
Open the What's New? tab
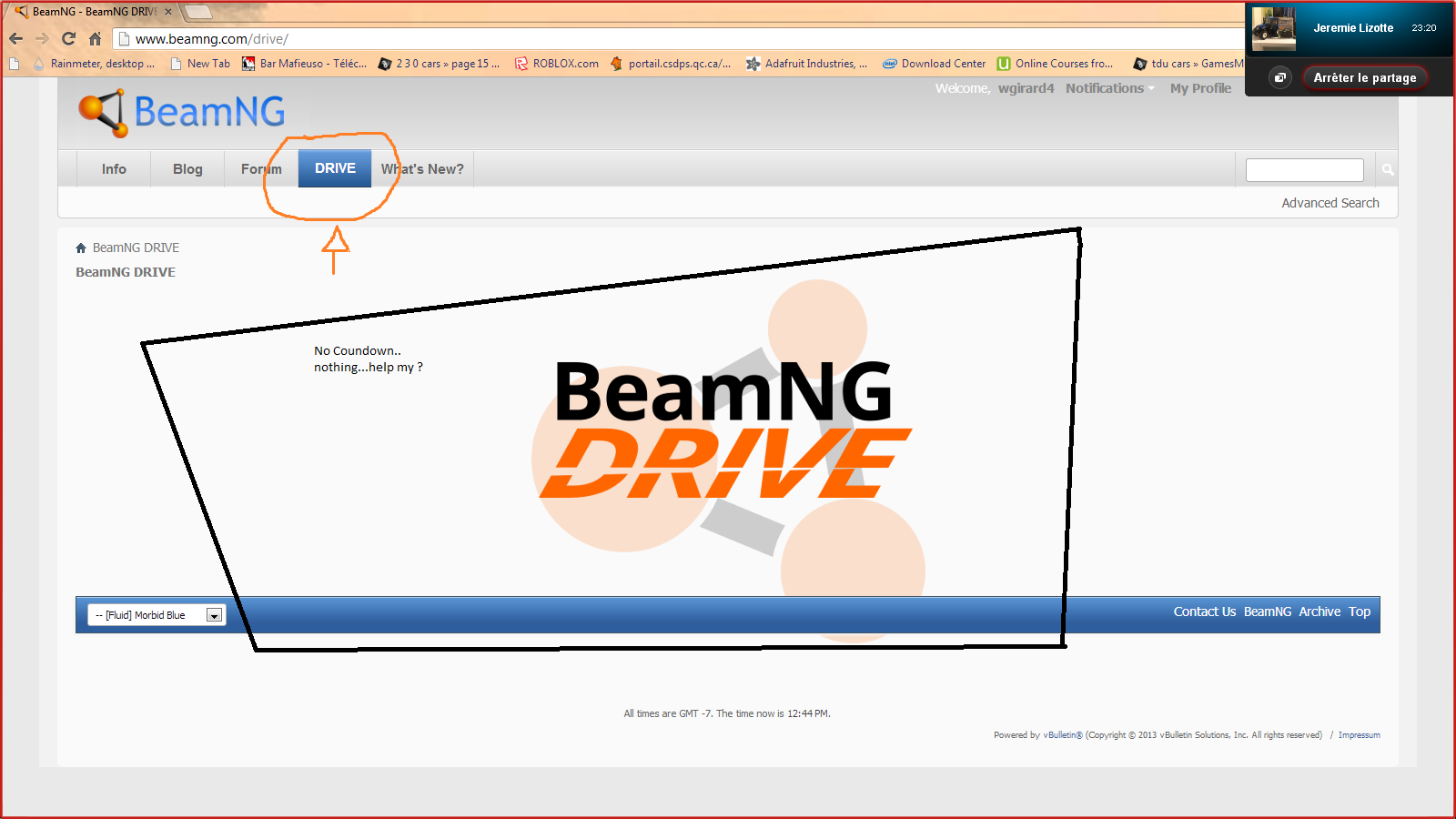[422, 169]
